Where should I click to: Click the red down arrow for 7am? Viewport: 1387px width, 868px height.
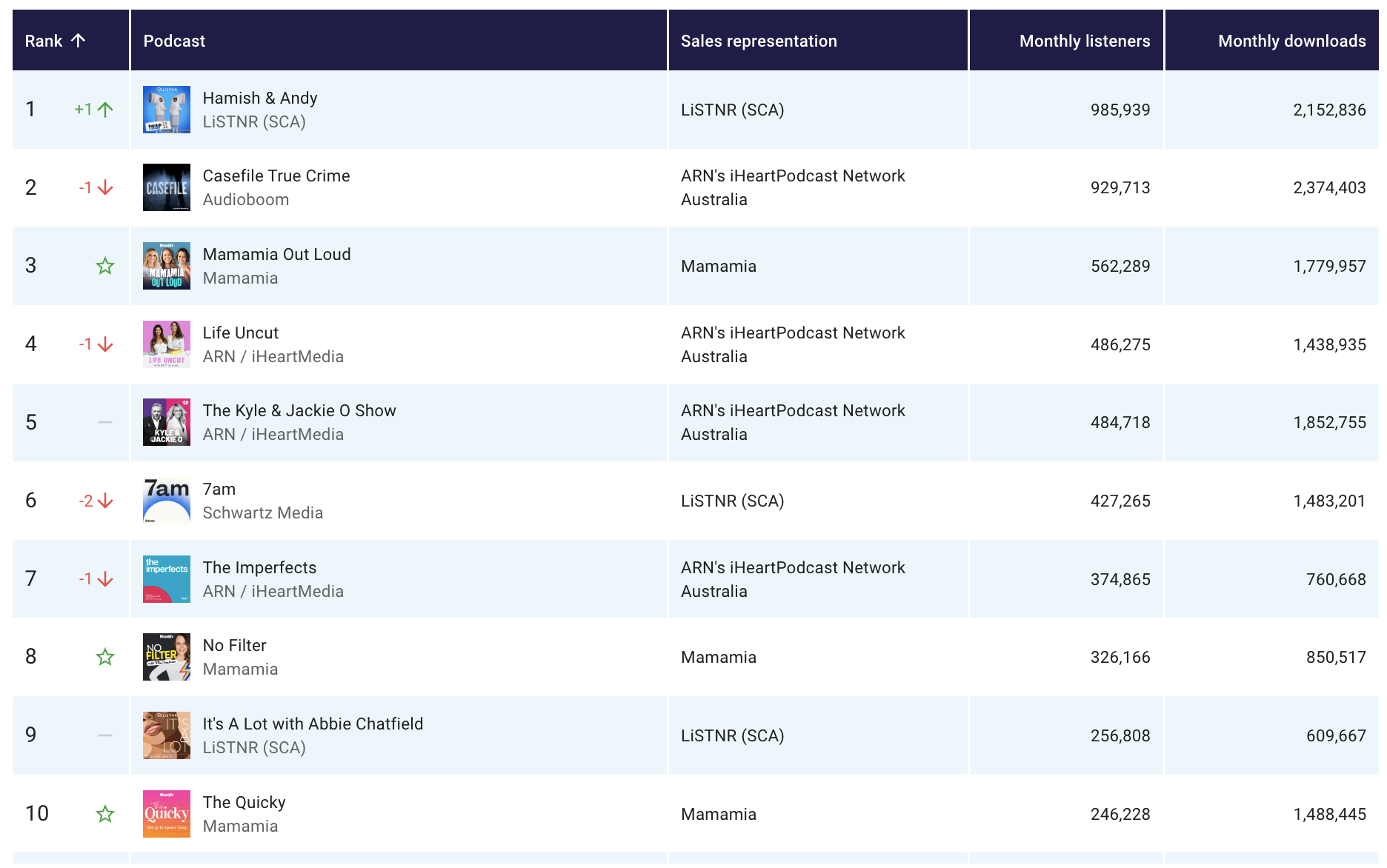tap(106, 501)
